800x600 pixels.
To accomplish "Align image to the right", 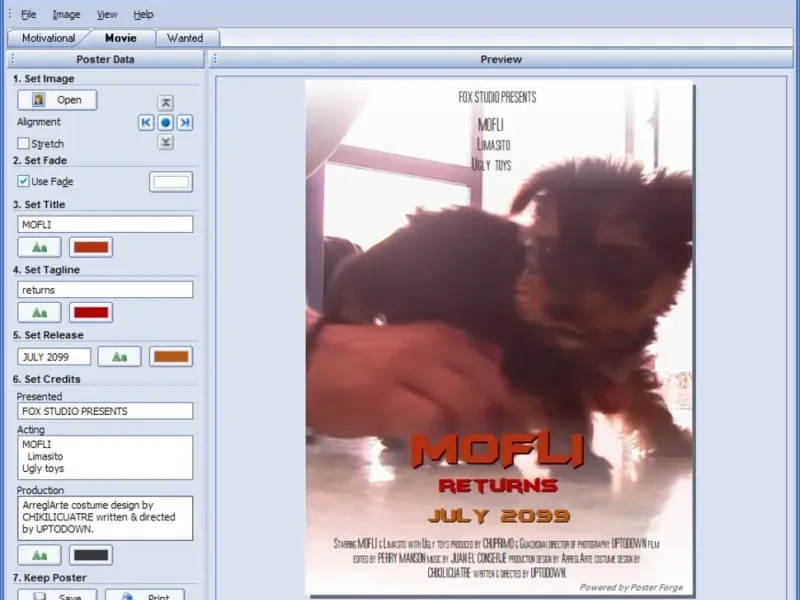I will (185, 122).
